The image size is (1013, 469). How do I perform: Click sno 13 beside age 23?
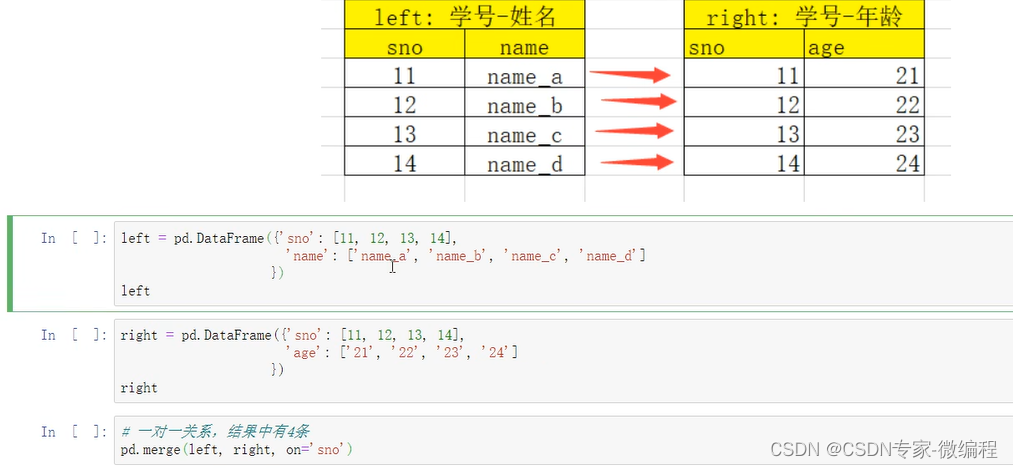tap(744, 132)
